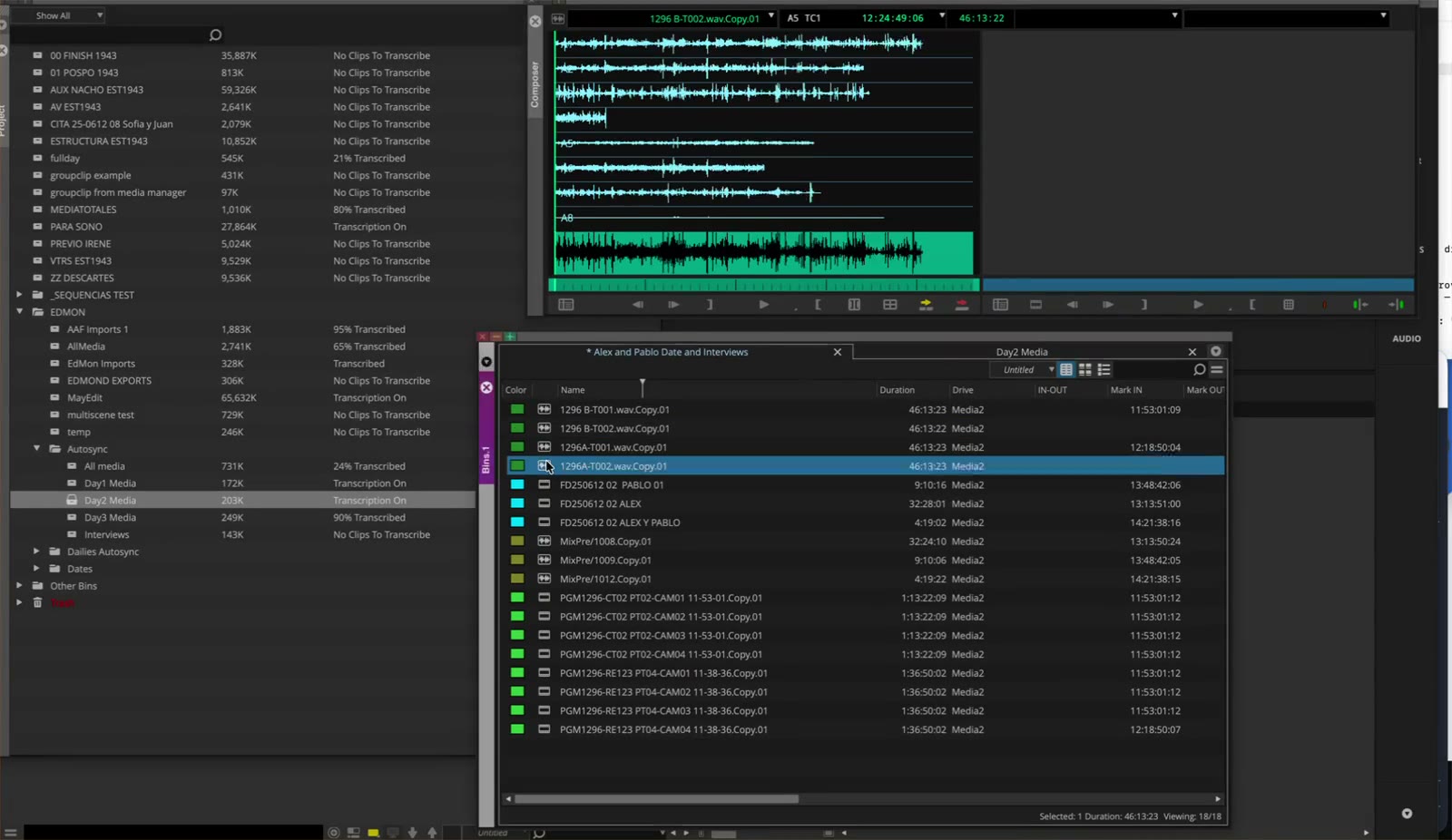
Task: Expand the Trash folder
Action: (19, 602)
